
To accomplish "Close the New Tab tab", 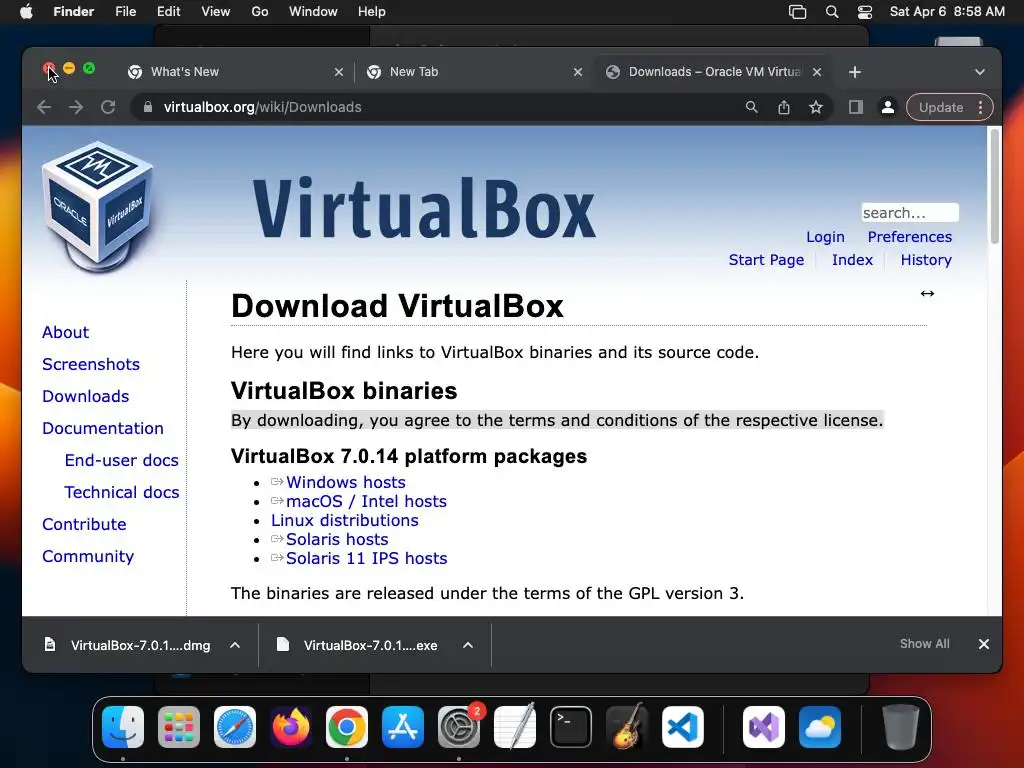I will [577, 72].
